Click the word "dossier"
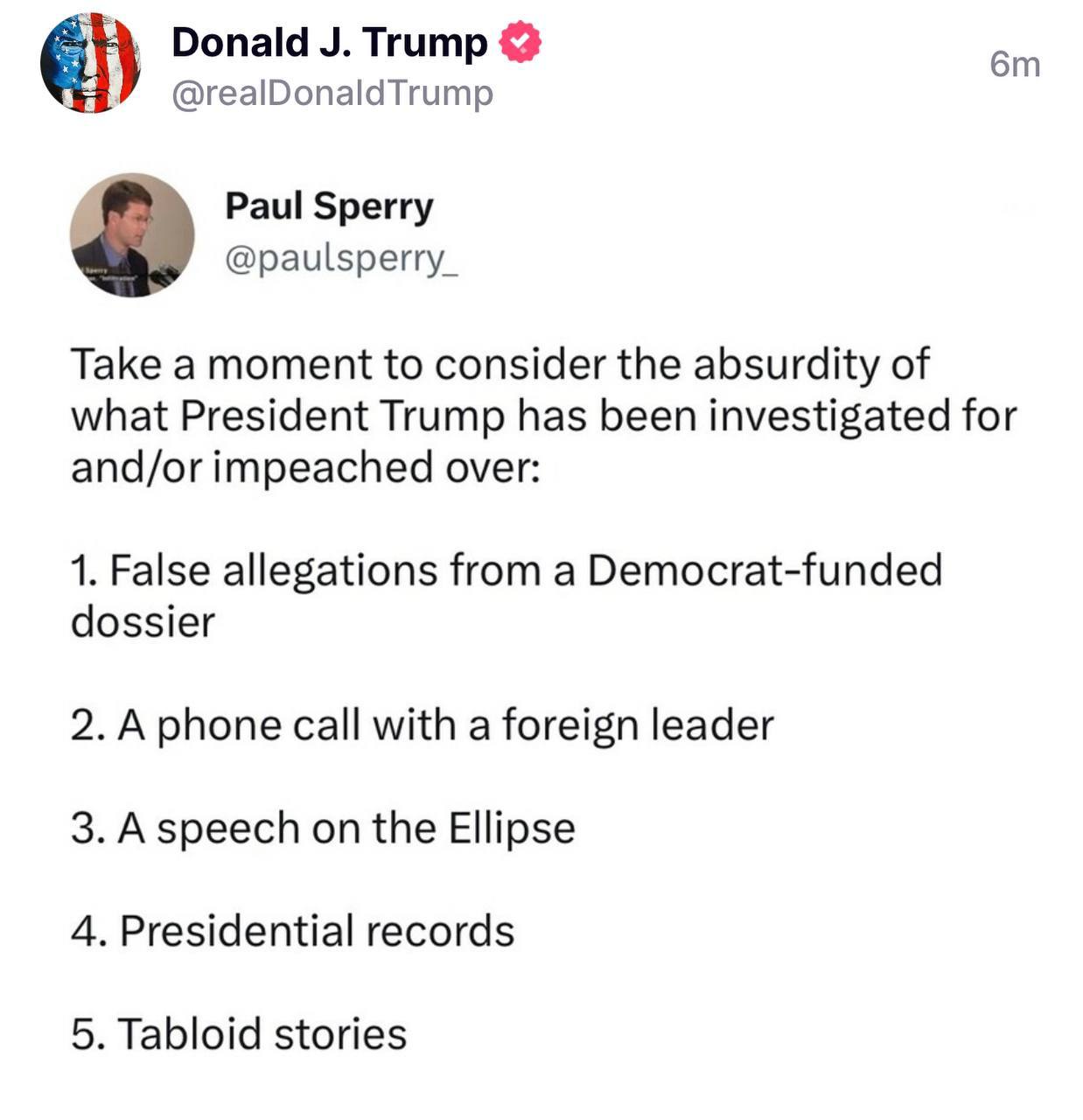Screen dimensions: 1083x1120 click(x=143, y=622)
